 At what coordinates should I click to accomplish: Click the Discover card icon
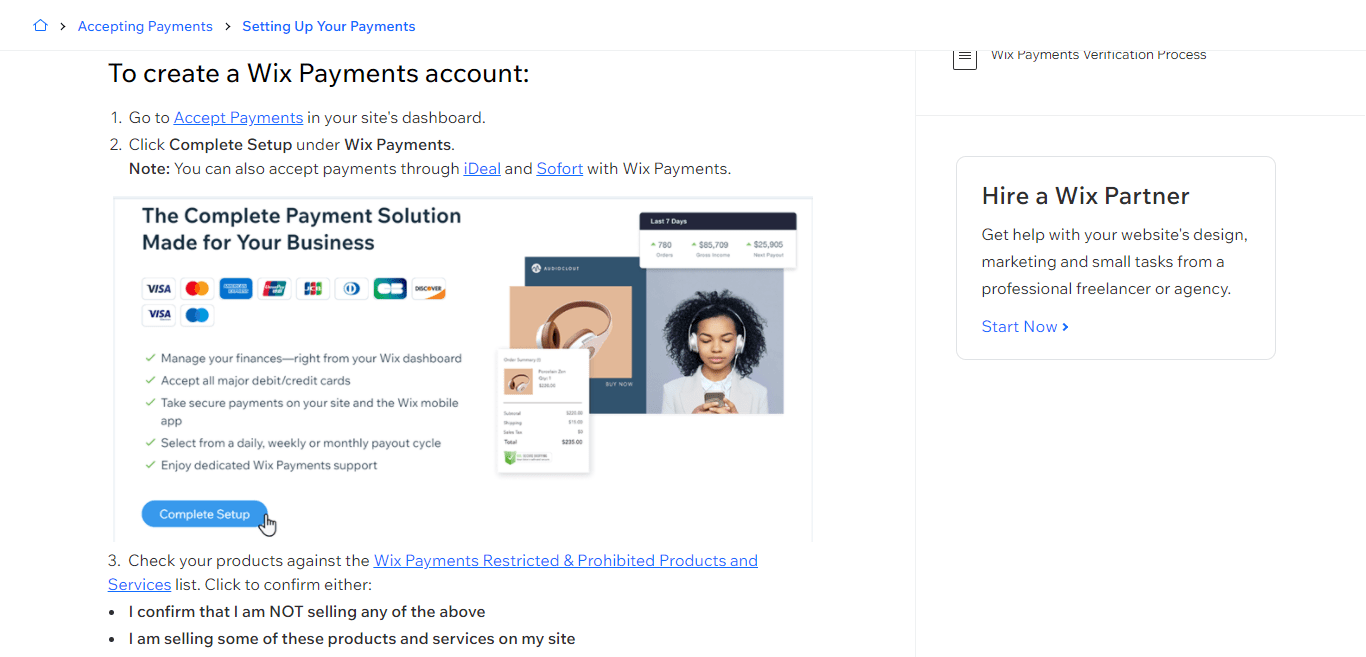point(429,288)
